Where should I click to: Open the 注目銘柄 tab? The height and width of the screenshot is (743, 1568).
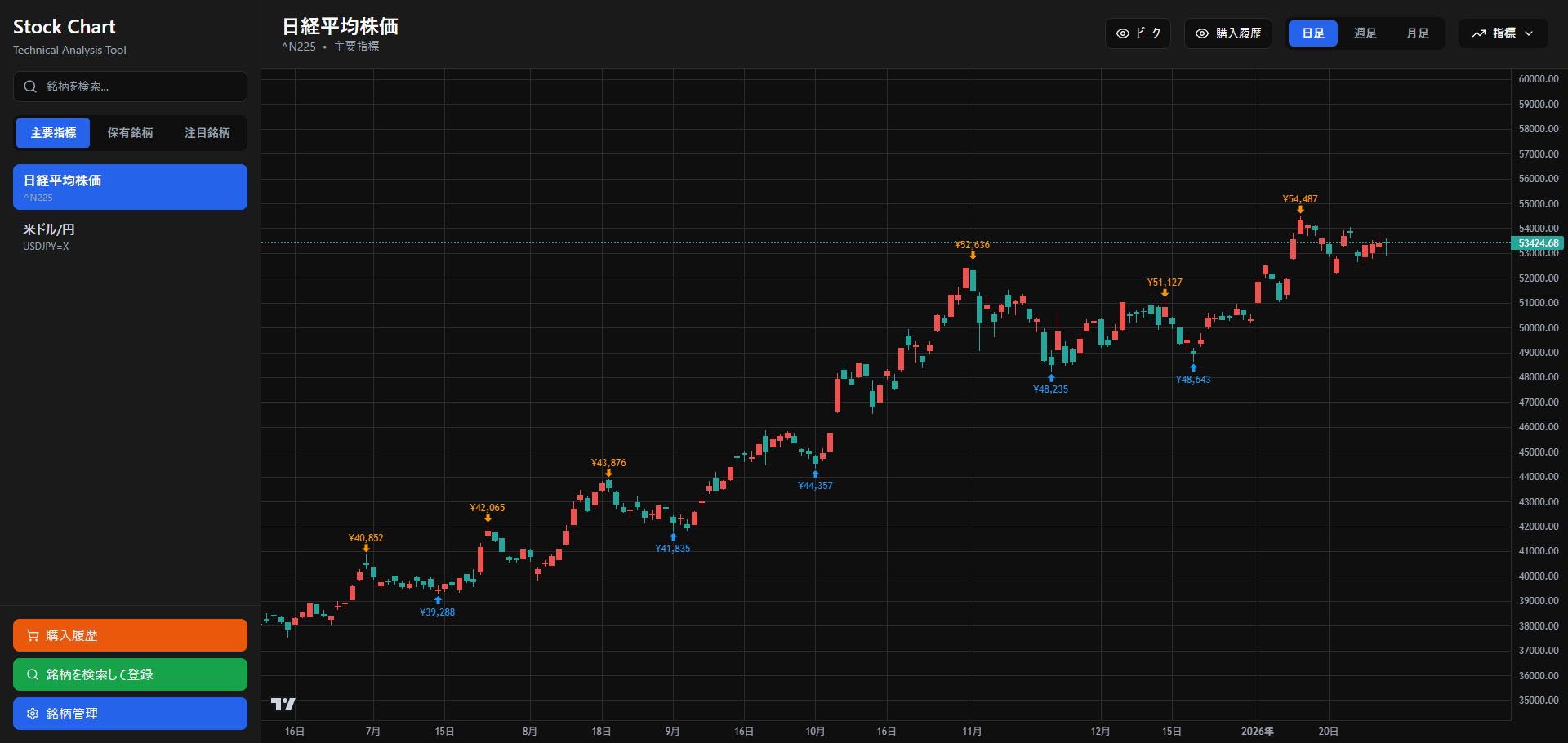[207, 133]
